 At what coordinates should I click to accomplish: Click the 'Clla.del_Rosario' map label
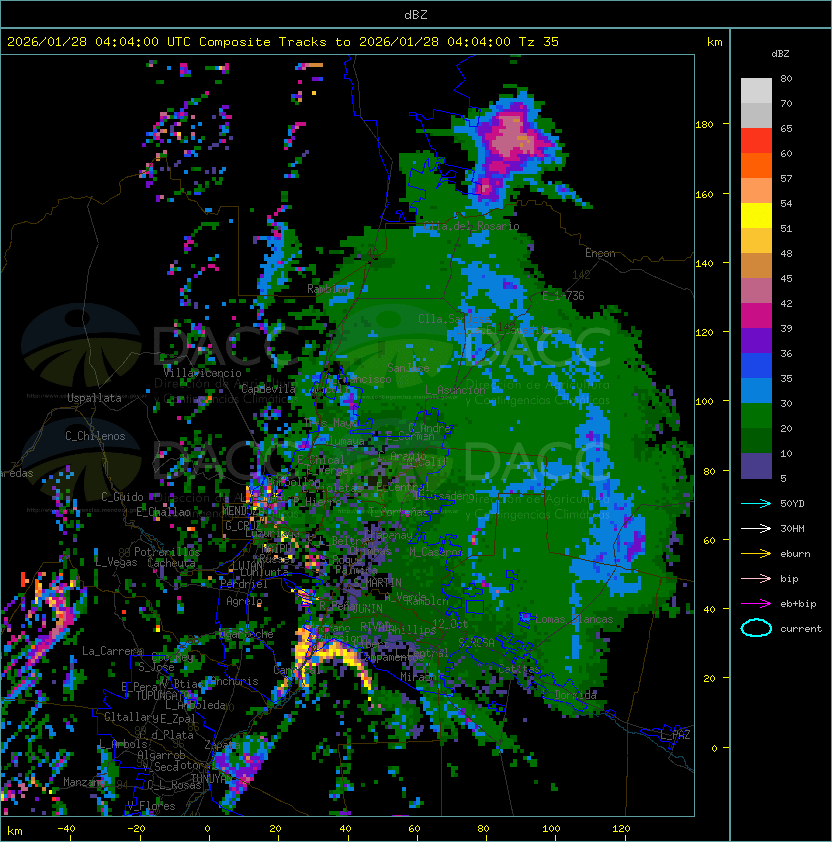coord(472,226)
